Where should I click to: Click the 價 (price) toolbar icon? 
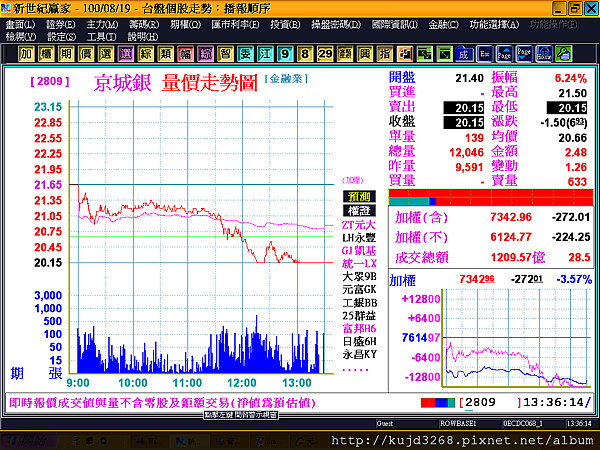point(86,54)
